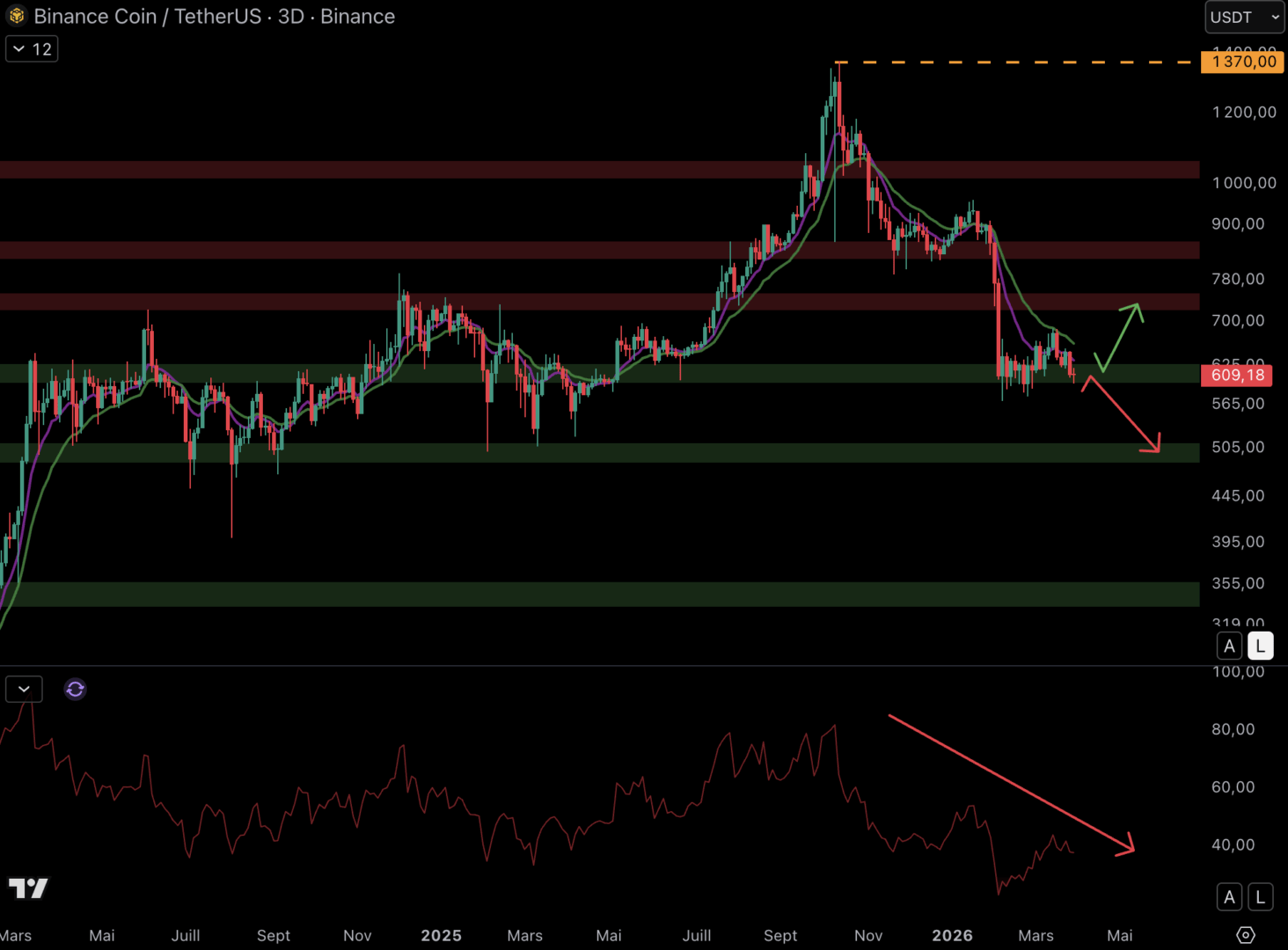The height and width of the screenshot is (950, 1288).
Task: Click the orange 1 370,00 price label
Action: [1243, 62]
